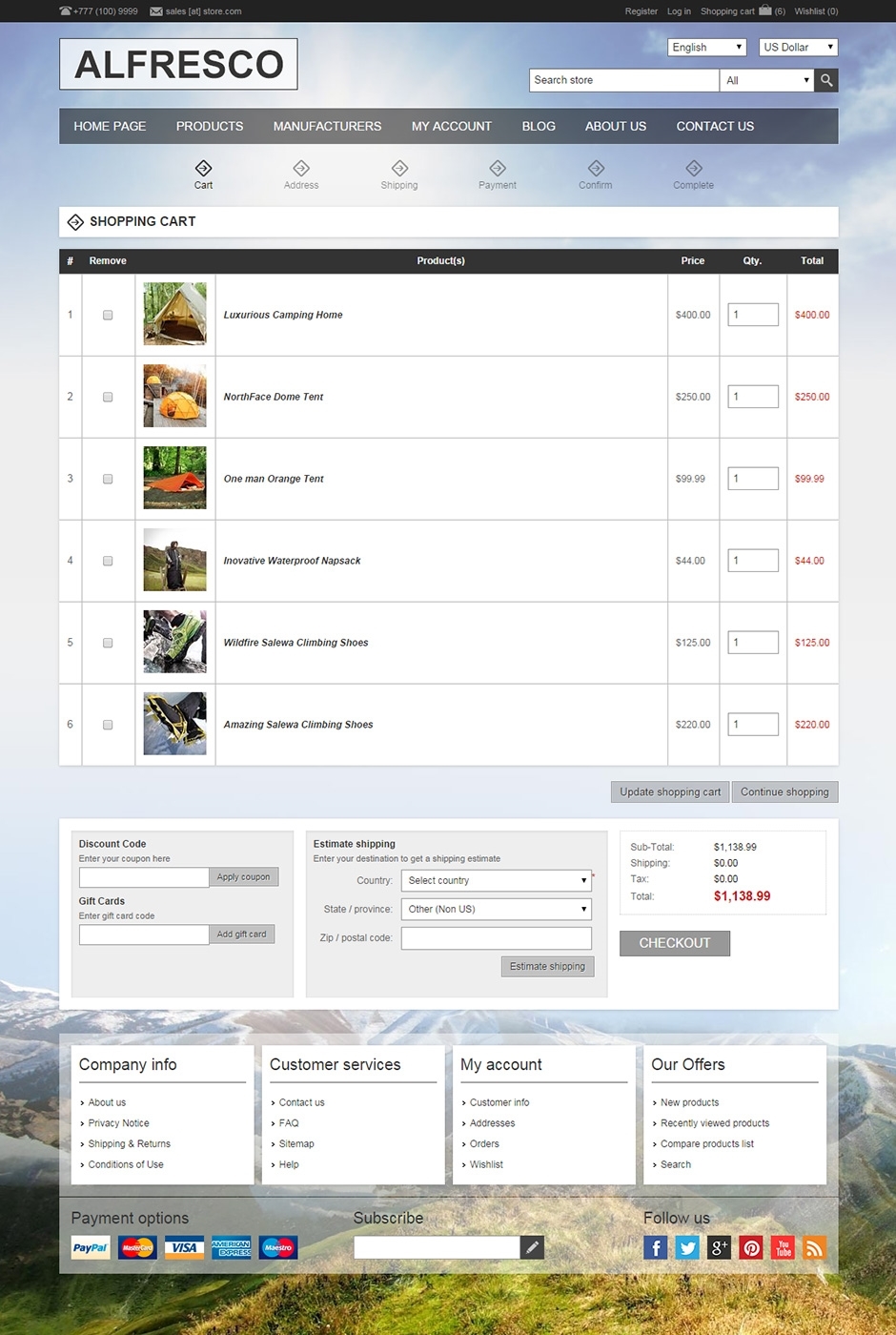Open the Blog menu item

[x=539, y=126]
